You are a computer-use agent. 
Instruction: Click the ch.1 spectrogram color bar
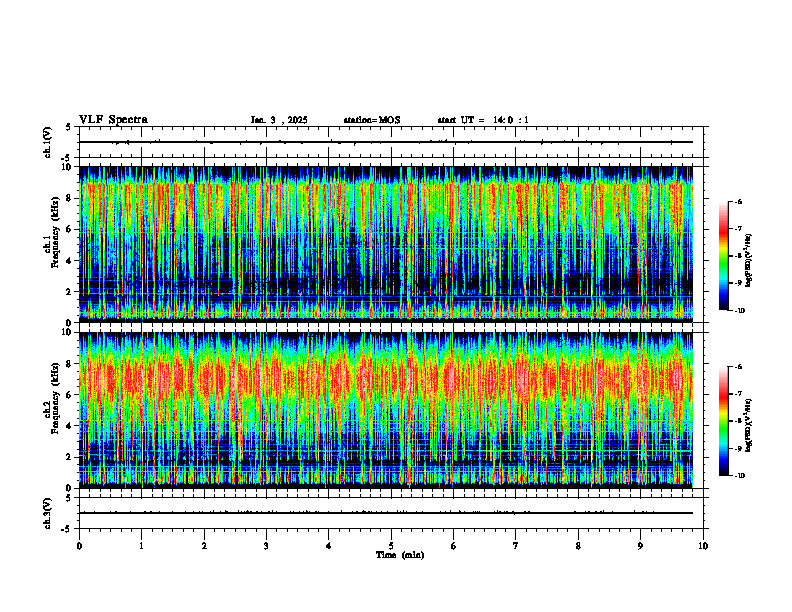pyautogui.click(x=723, y=256)
